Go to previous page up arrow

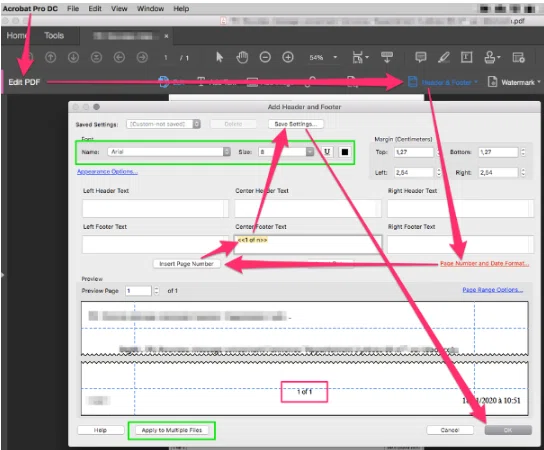pyautogui.click(x=51, y=57)
